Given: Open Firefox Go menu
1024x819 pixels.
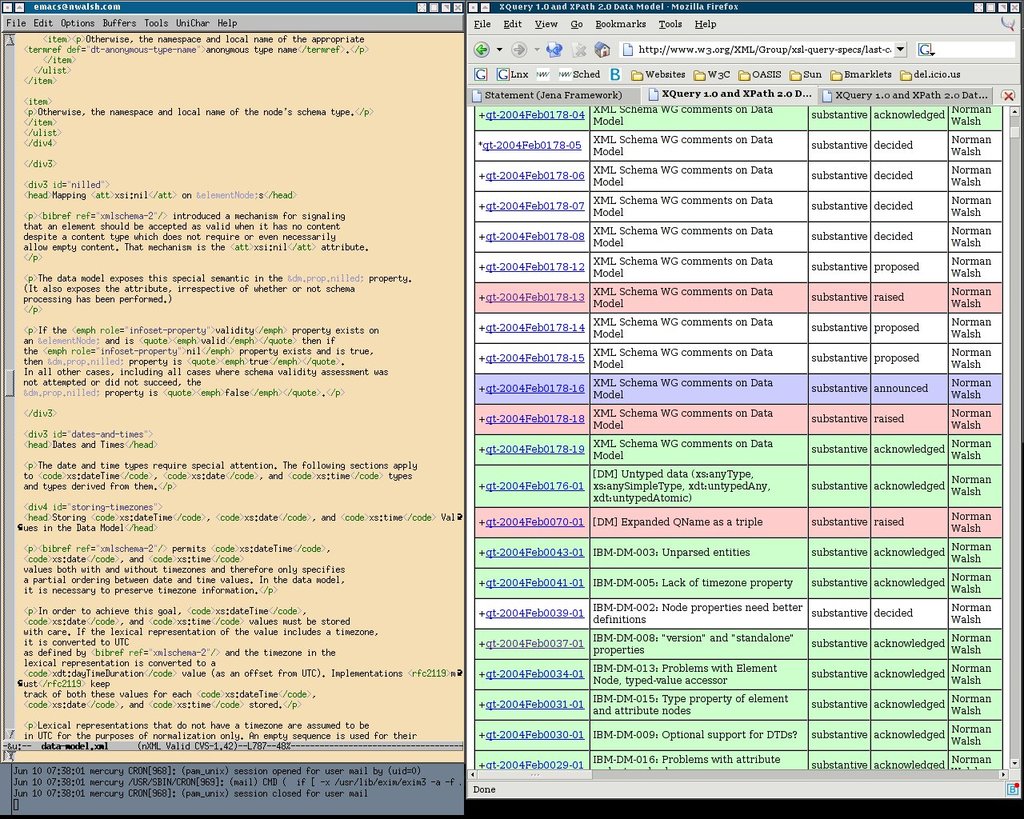Looking at the screenshot, I should [x=577, y=24].
